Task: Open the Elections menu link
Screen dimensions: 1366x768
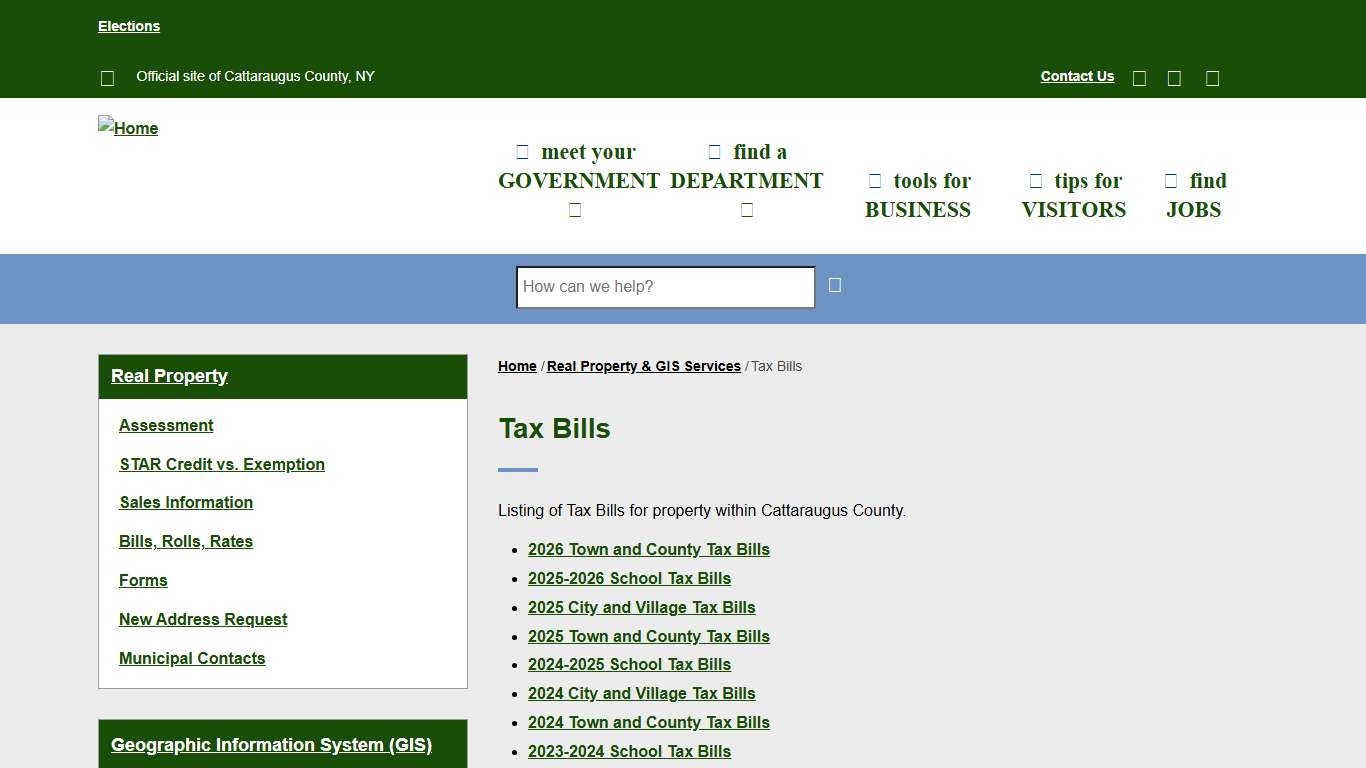Action: (129, 26)
